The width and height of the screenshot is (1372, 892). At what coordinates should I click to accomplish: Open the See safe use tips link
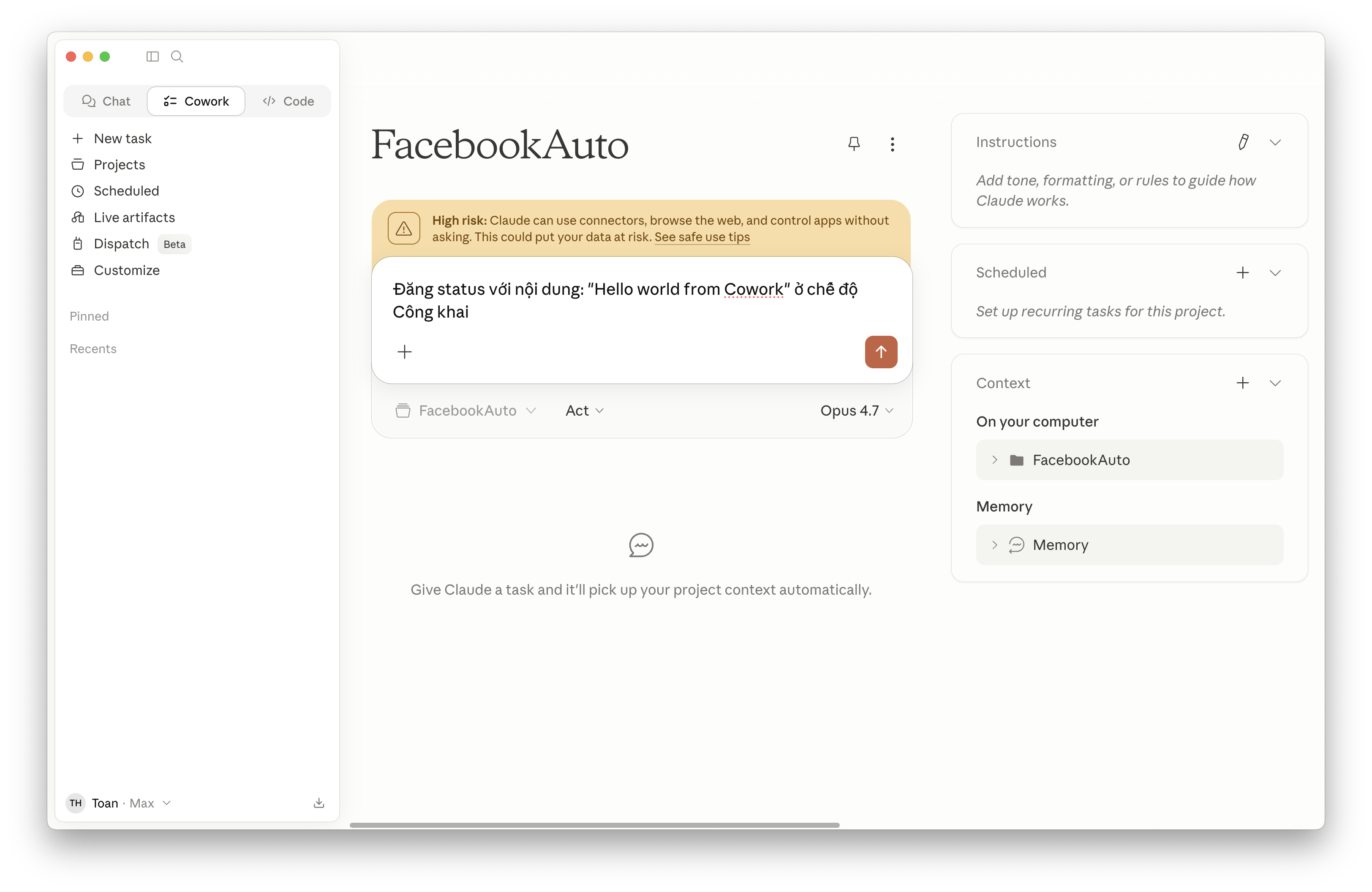coord(702,237)
